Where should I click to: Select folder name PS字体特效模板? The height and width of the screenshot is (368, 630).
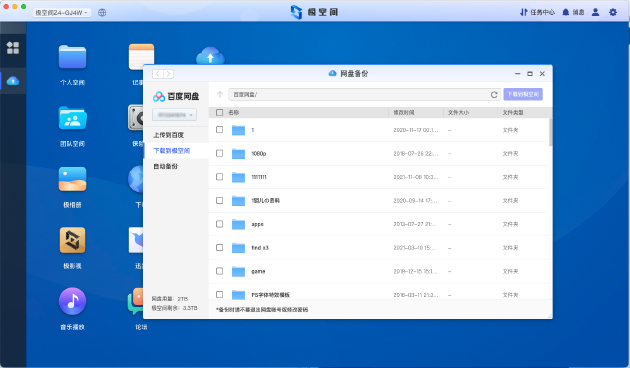(270, 295)
